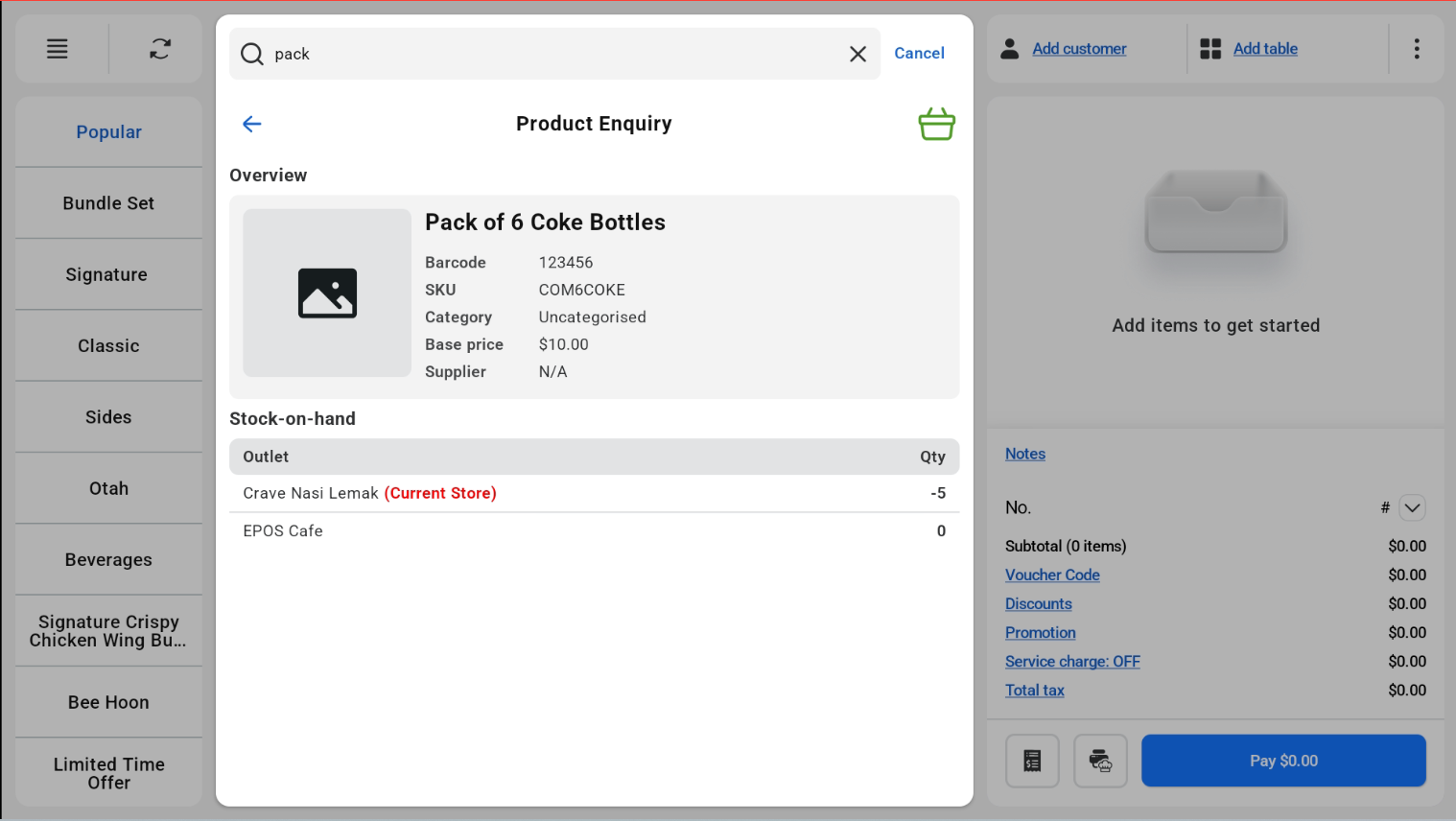The image size is (1456, 821).
Task: Select the Sides category
Action: click(108, 417)
